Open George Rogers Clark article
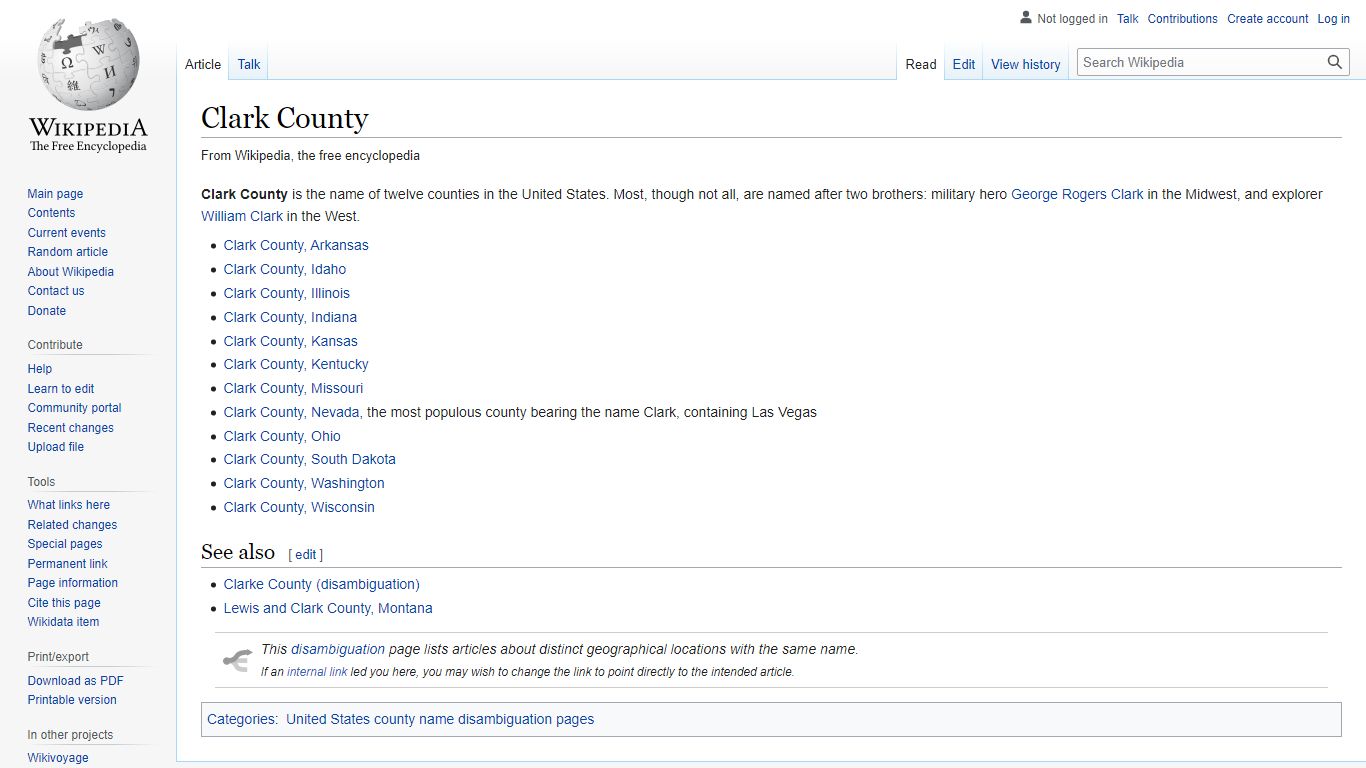Viewport: 1366px width, 768px height. tap(1077, 194)
